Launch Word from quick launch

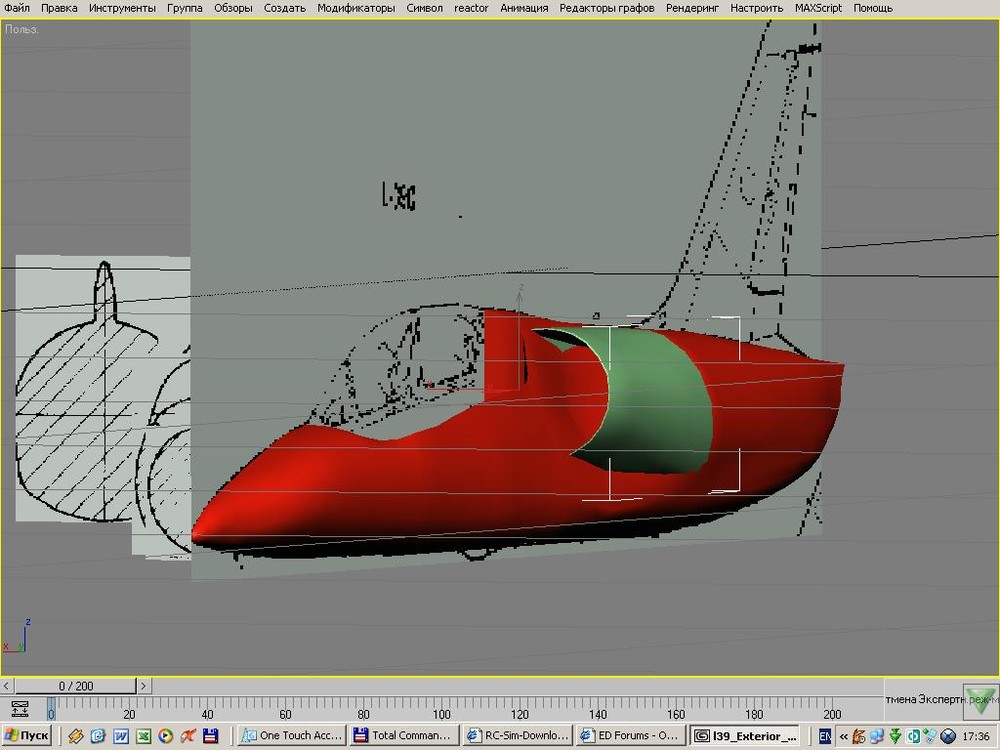pyautogui.click(x=121, y=736)
